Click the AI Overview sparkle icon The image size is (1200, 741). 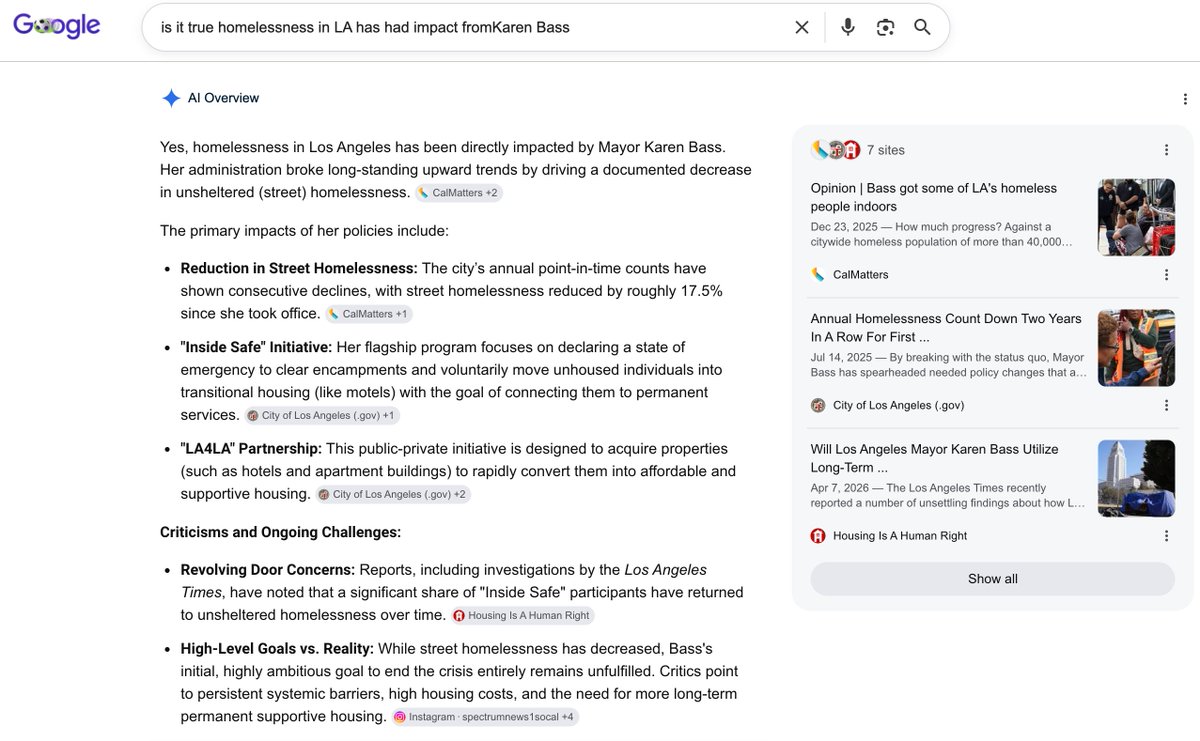[x=171, y=98]
